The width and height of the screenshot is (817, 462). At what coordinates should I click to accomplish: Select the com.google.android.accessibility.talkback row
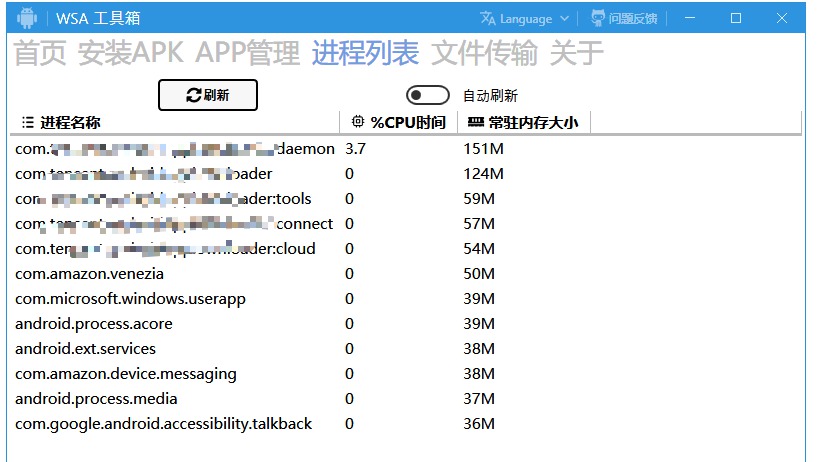coord(406,424)
